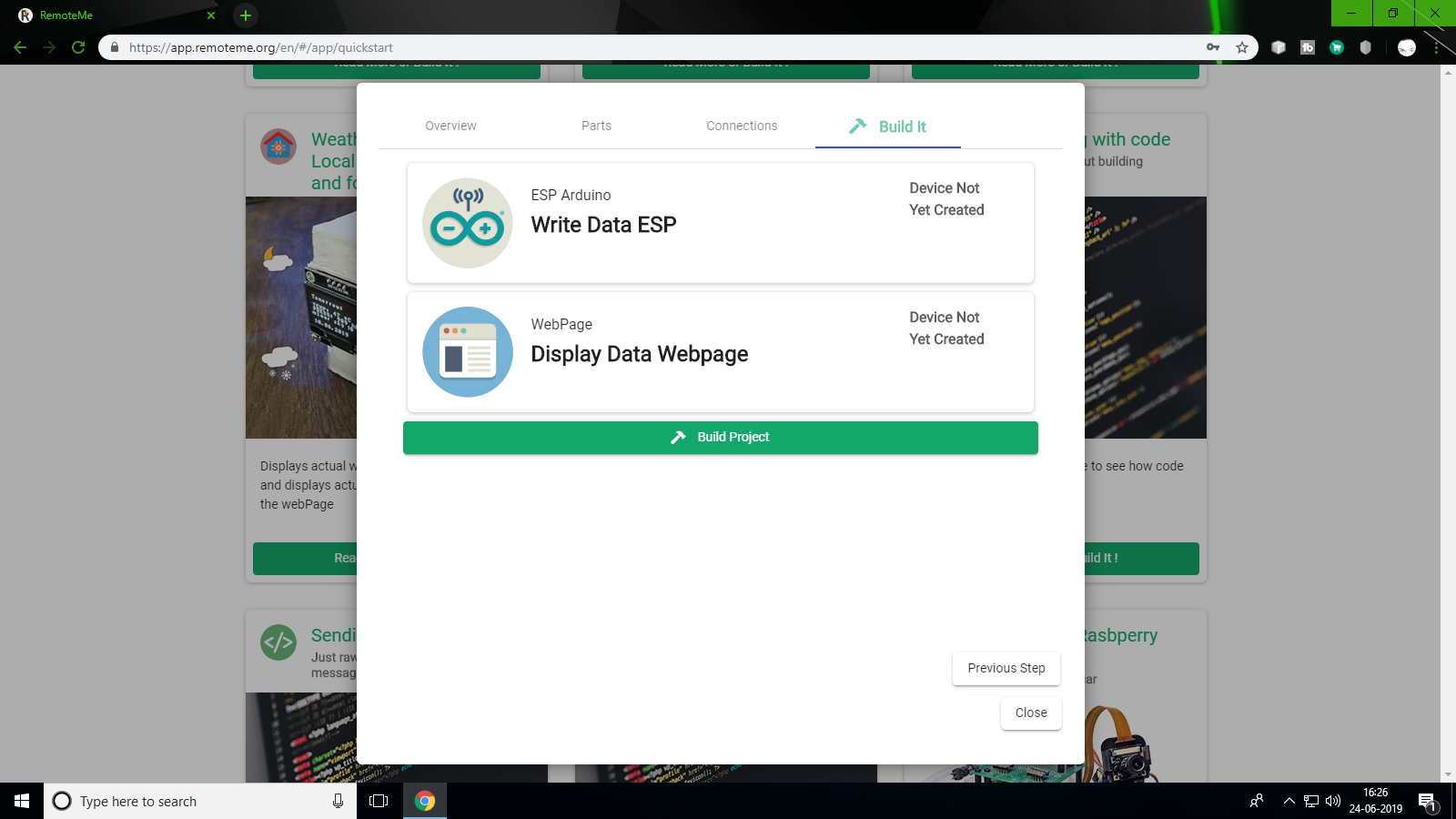The height and width of the screenshot is (819, 1456).
Task: Close the RemoteMe browser tab
Action: pyautogui.click(x=211, y=15)
